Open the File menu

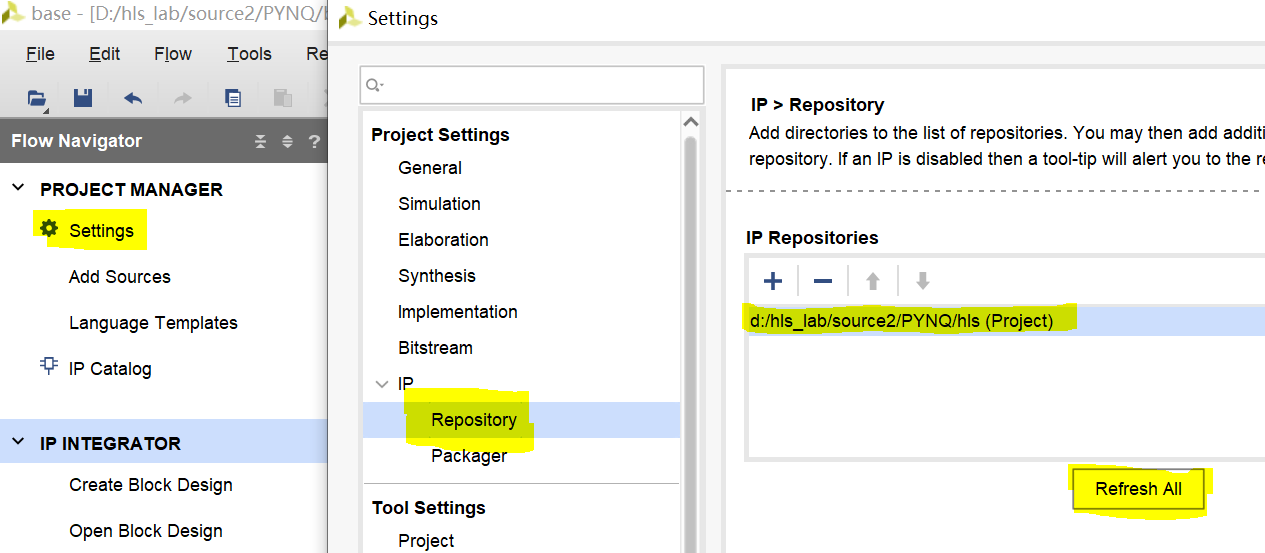tap(40, 54)
